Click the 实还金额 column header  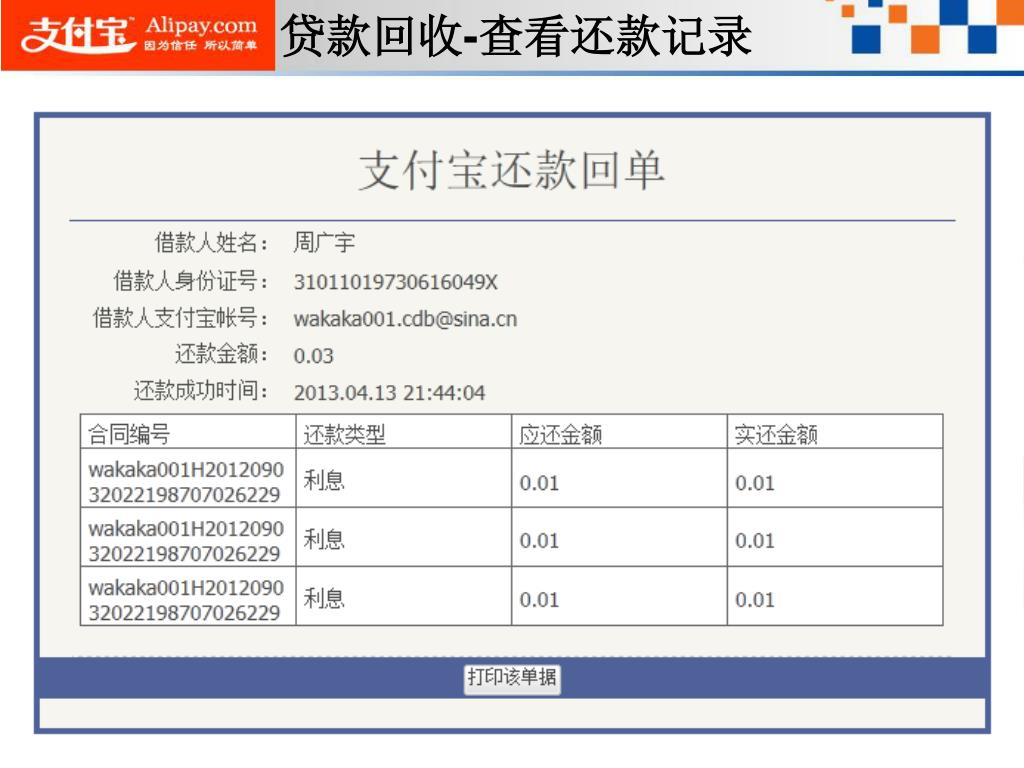point(835,432)
